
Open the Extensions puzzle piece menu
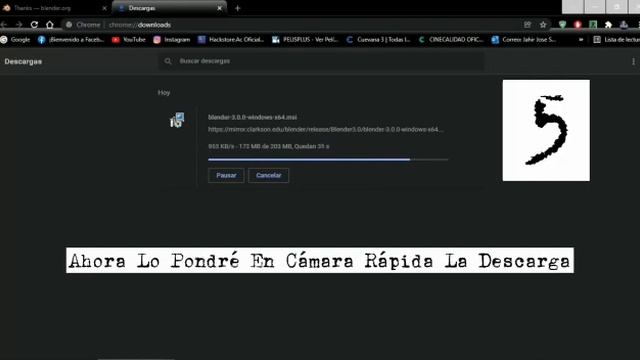point(608,24)
